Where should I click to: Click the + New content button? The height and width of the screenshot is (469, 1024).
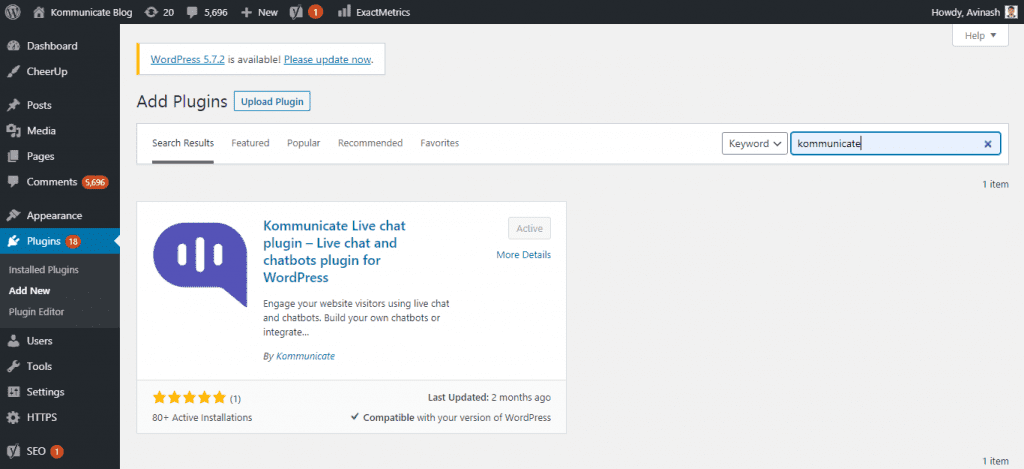(259, 12)
